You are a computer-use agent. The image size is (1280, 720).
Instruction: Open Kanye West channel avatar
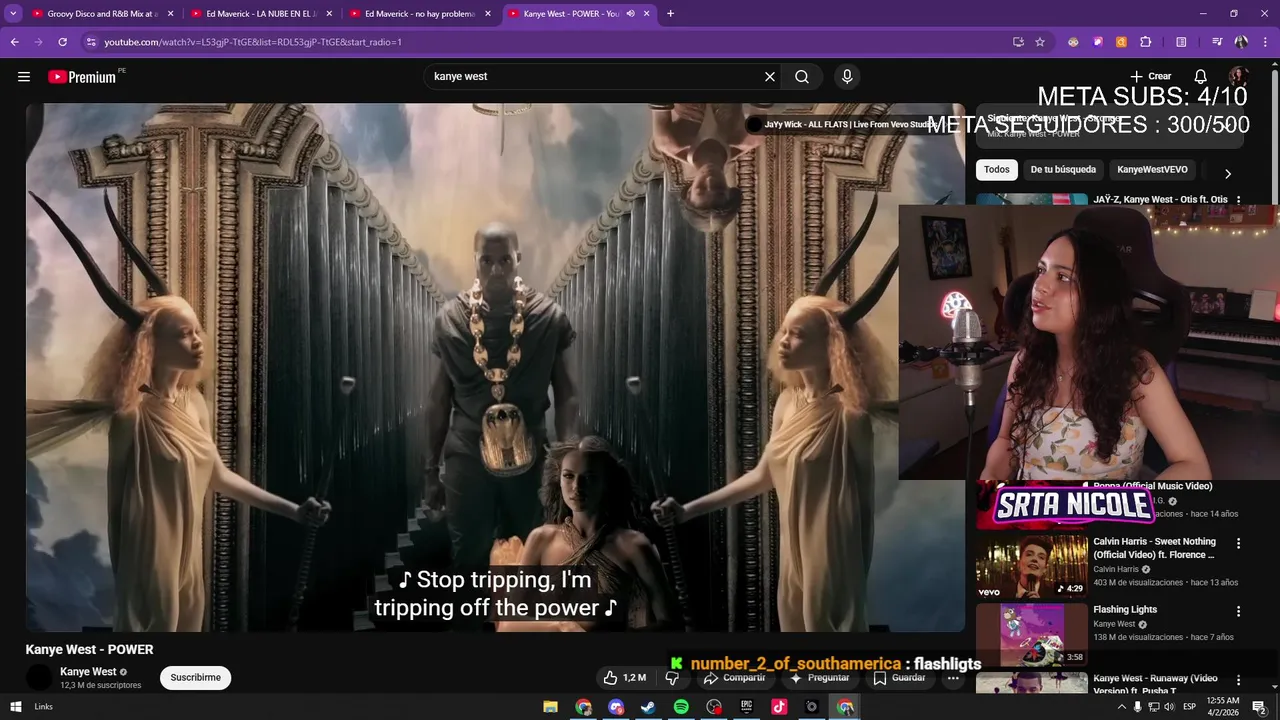coord(39,678)
